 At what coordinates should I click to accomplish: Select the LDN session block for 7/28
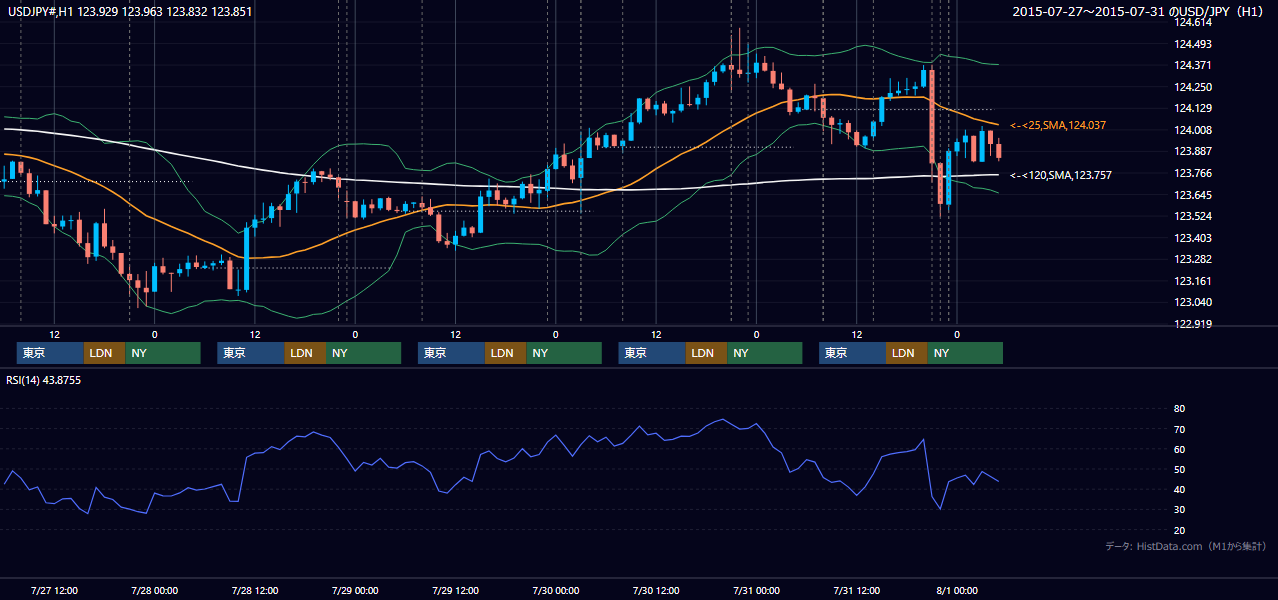[304, 353]
